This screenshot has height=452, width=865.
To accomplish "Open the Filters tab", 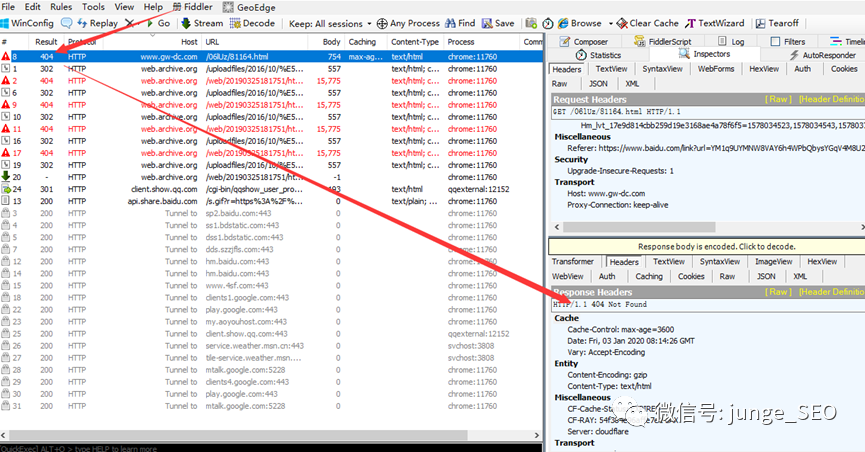I will [x=788, y=41].
